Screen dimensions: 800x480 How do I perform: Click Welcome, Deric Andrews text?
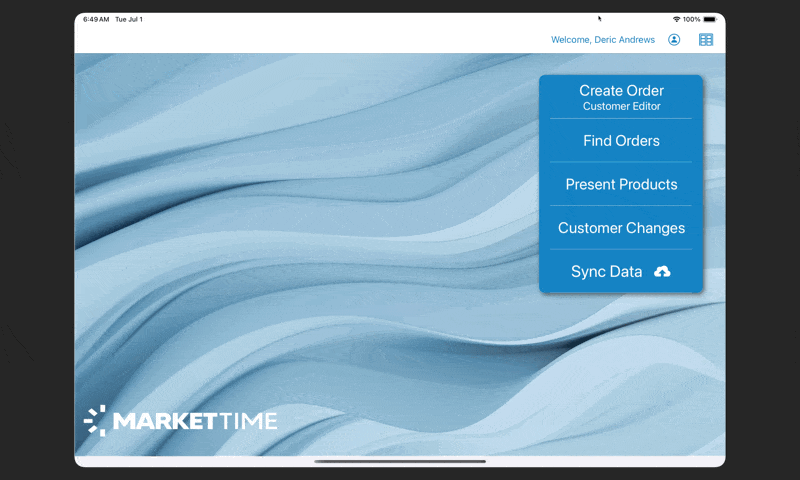pos(603,40)
